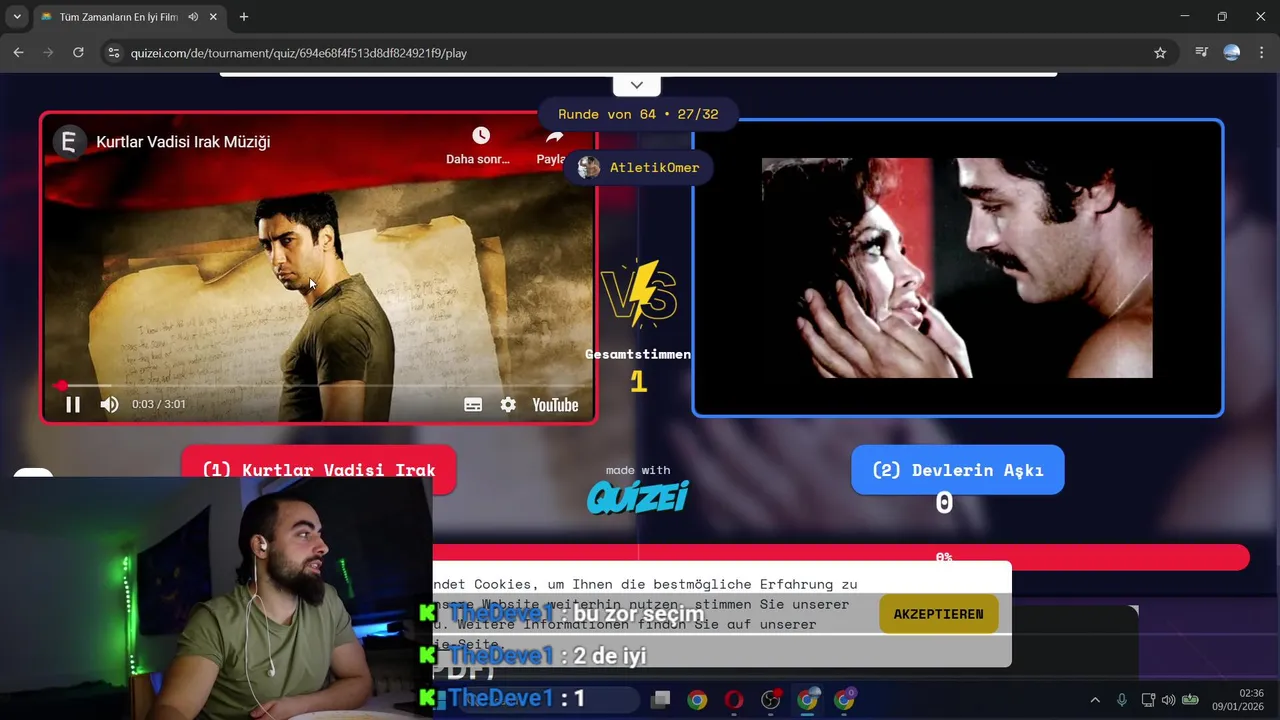Open video on YouTube via logo
The width and height of the screenshot is (1280, 720).
tap(555, 404)
